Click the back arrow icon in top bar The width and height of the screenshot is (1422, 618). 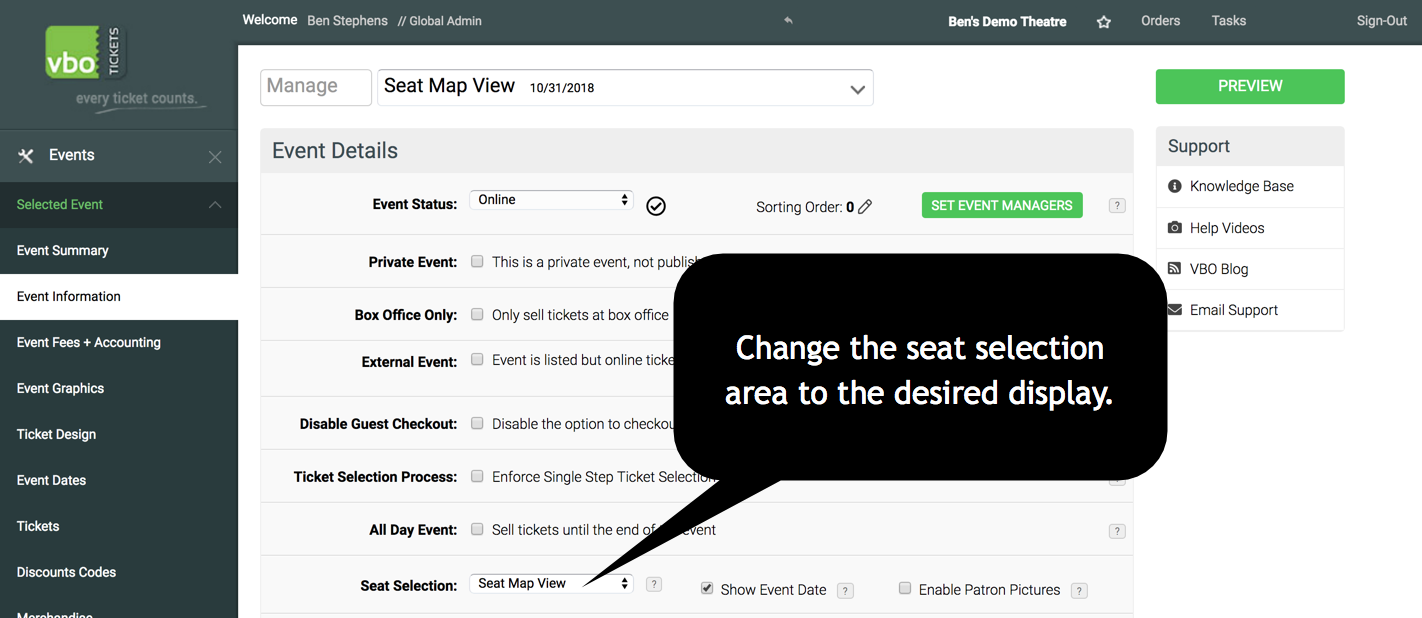pos(788,20)
